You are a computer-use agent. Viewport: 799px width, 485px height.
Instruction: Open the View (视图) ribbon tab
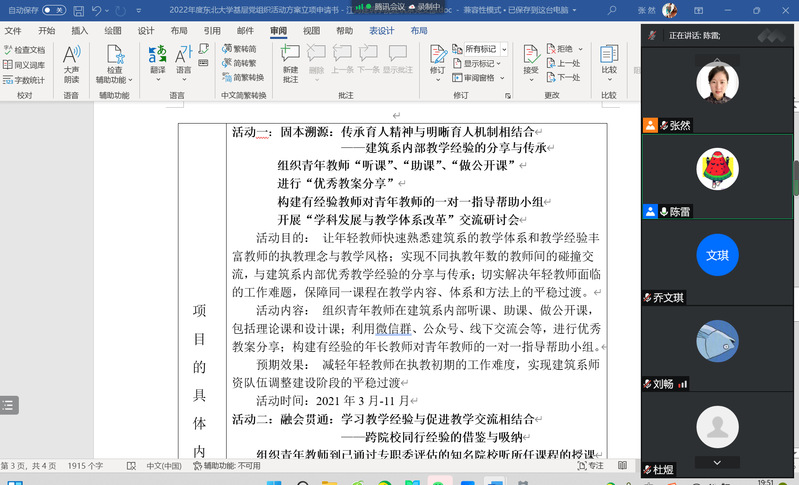pos(312,31)
